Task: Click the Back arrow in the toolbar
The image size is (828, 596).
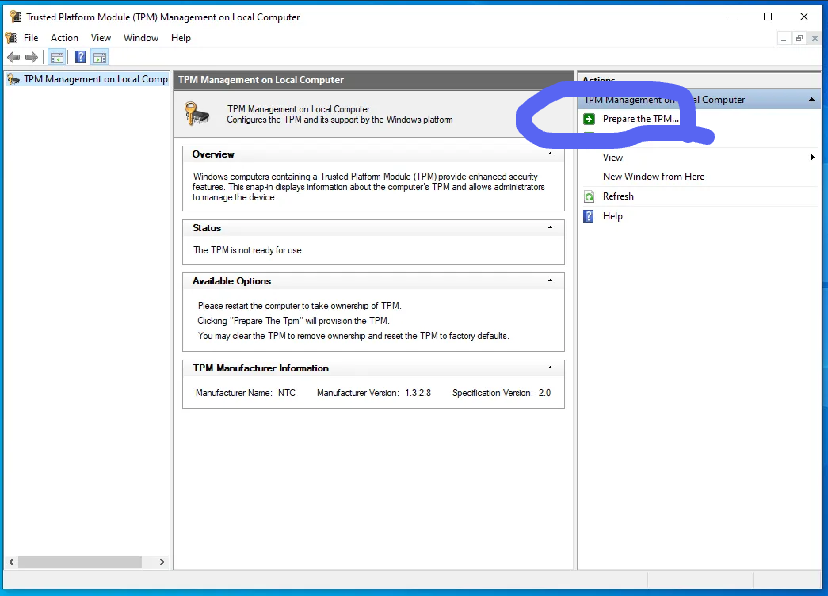Action: pyautogui.click(x=14, y=57)
